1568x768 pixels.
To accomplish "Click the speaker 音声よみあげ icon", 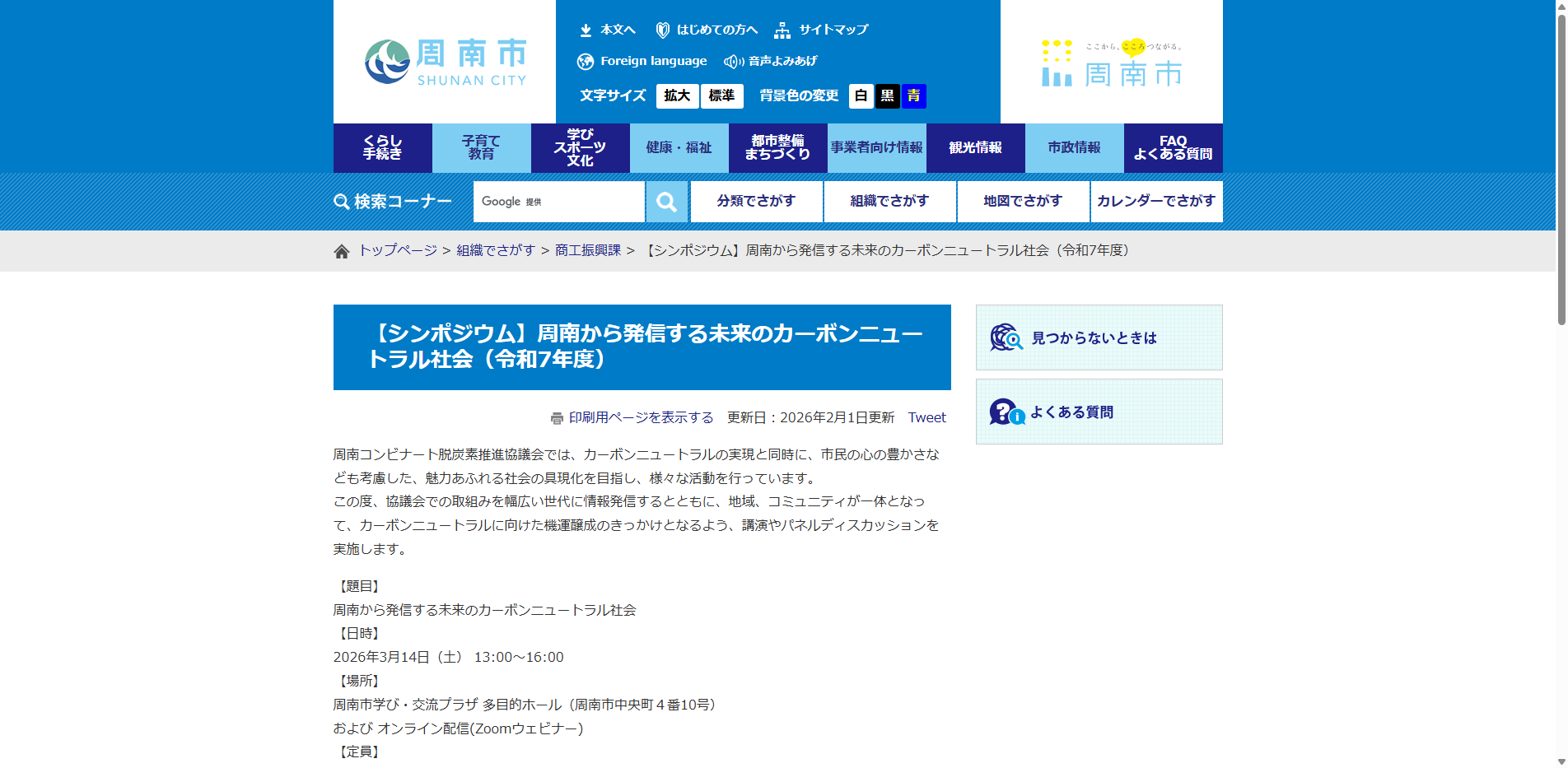I will click(x=732, y=62).
